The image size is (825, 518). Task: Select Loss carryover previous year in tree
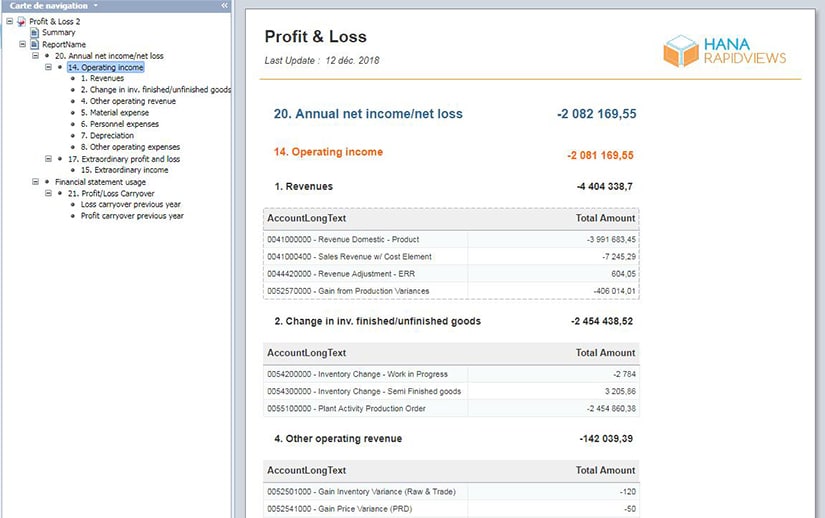coord(130,205)
